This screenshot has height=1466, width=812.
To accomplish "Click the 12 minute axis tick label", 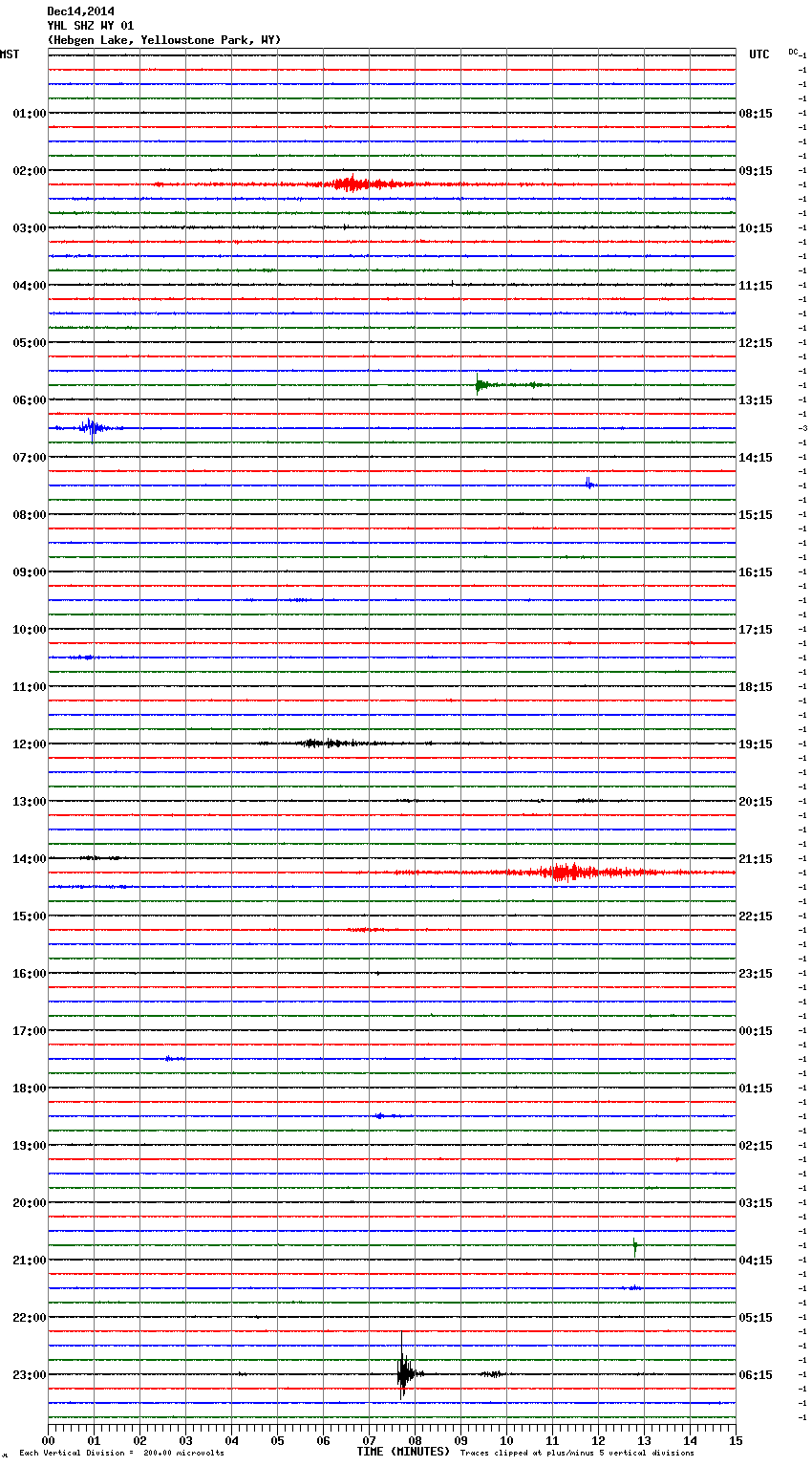I will [x=598, y=1440].
